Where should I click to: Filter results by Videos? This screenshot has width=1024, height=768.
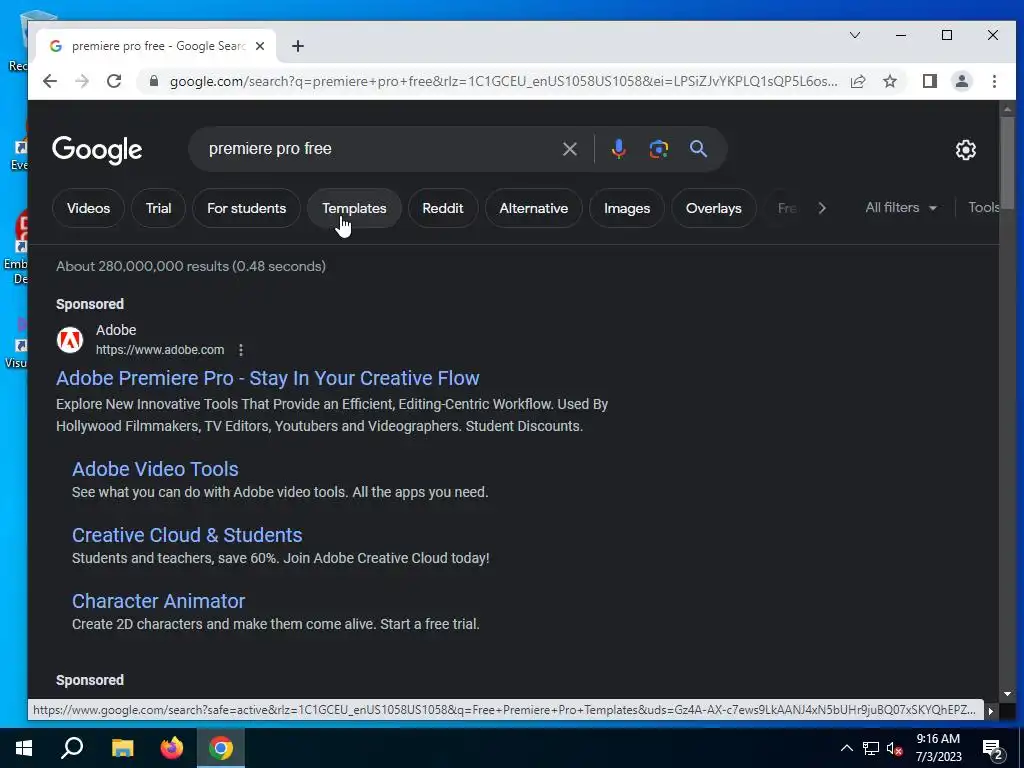88,208
